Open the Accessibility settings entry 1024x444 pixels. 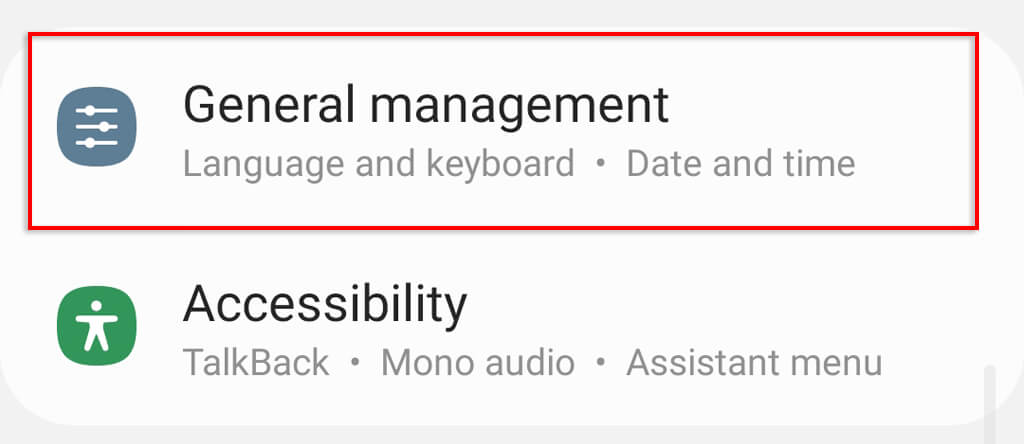tap(500, 328)
